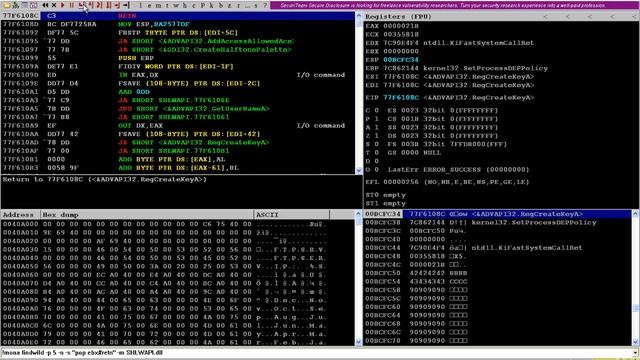Select the RETN instruction at 77F6108C

click(x=178, y=16)
